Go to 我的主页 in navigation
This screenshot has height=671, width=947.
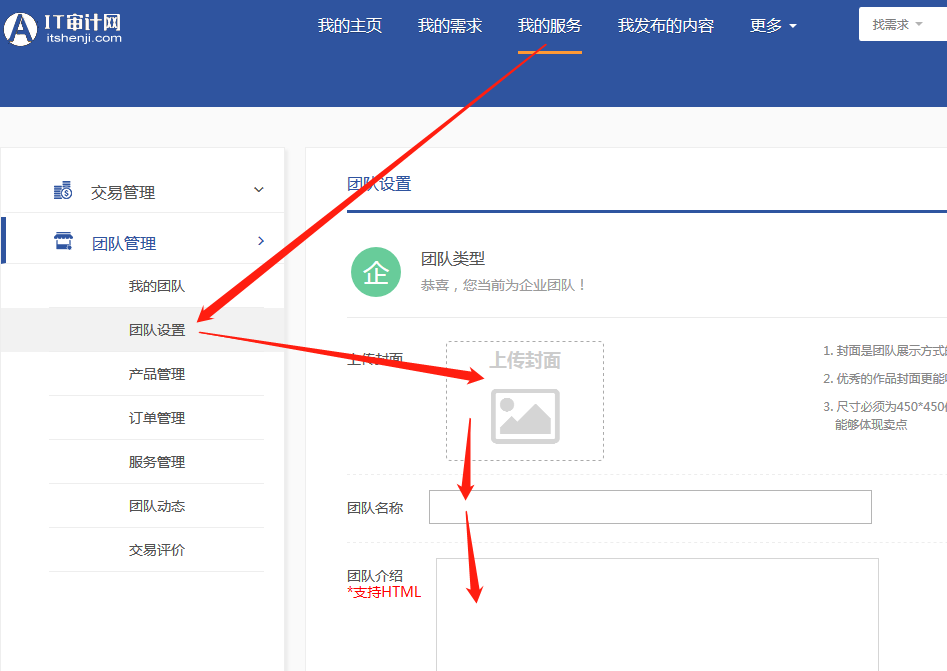[x=350, y=26]
